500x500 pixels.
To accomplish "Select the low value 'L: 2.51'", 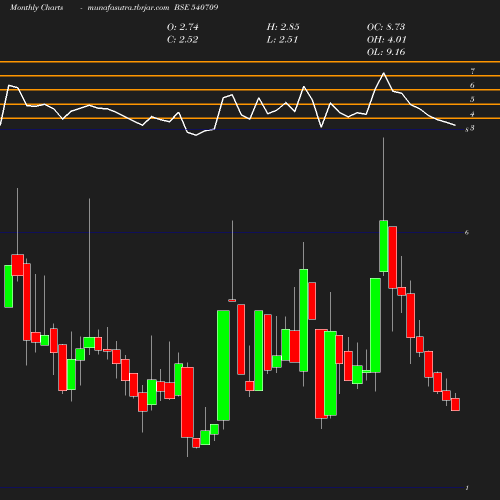I will tap(282, 40).
